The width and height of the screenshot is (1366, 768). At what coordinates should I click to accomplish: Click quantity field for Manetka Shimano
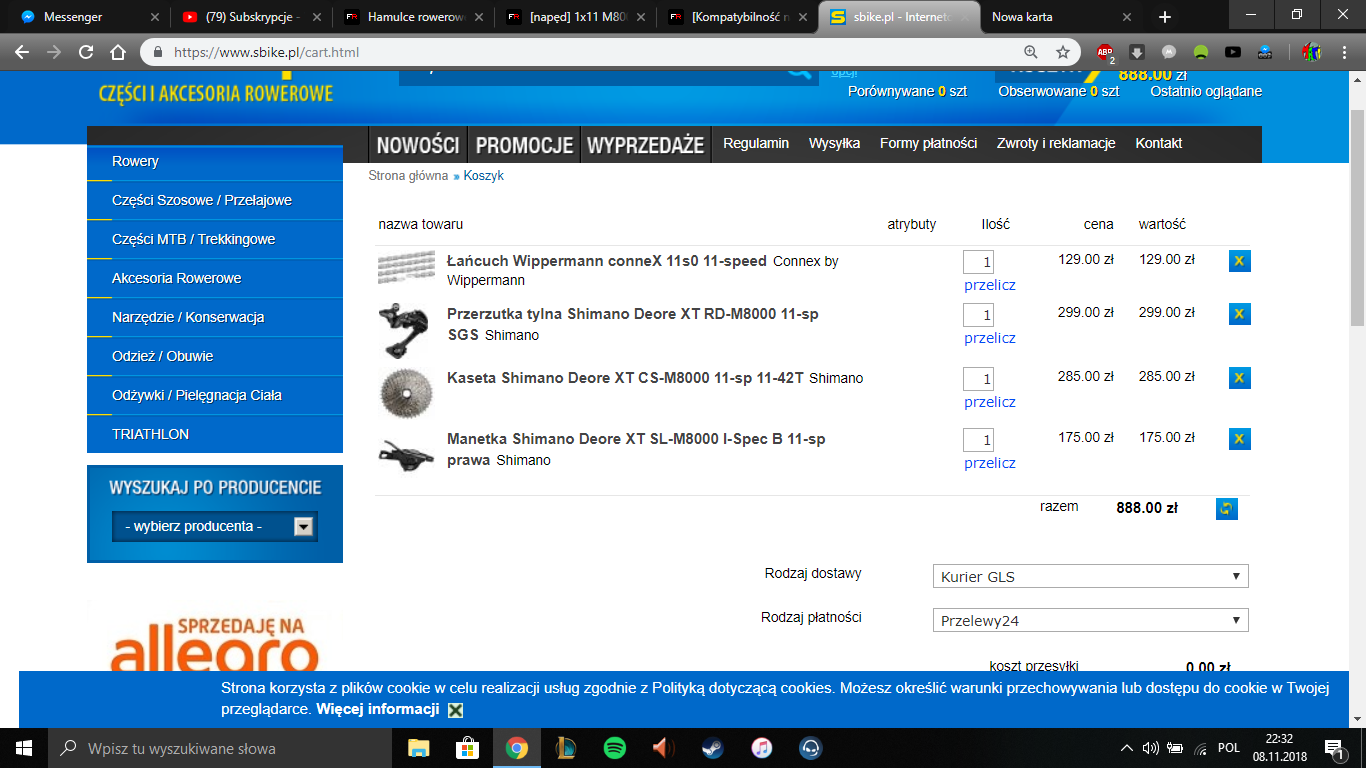pos(978,440)
